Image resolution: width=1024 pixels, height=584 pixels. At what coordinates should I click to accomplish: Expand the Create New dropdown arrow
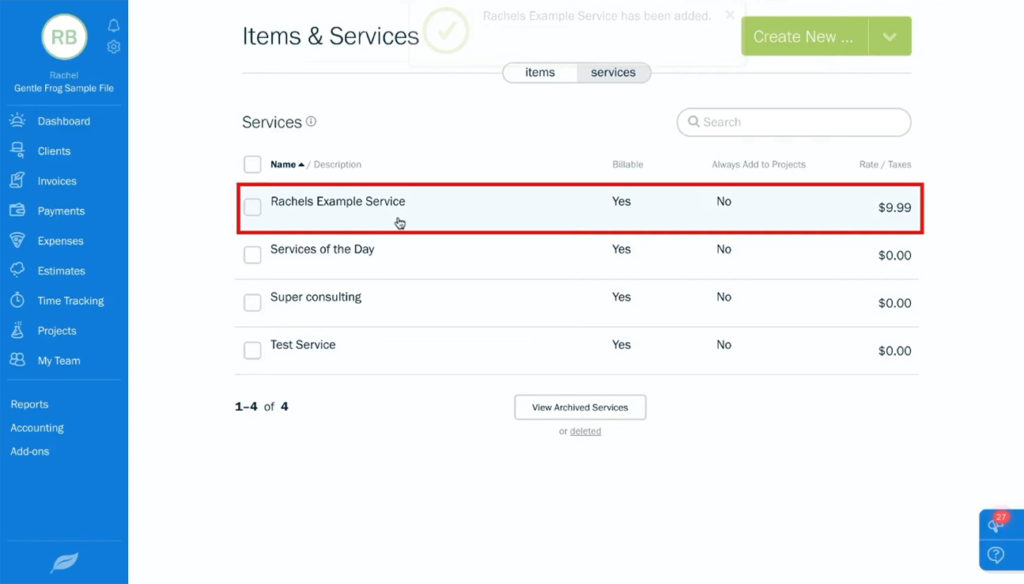(x=890, y=35)
